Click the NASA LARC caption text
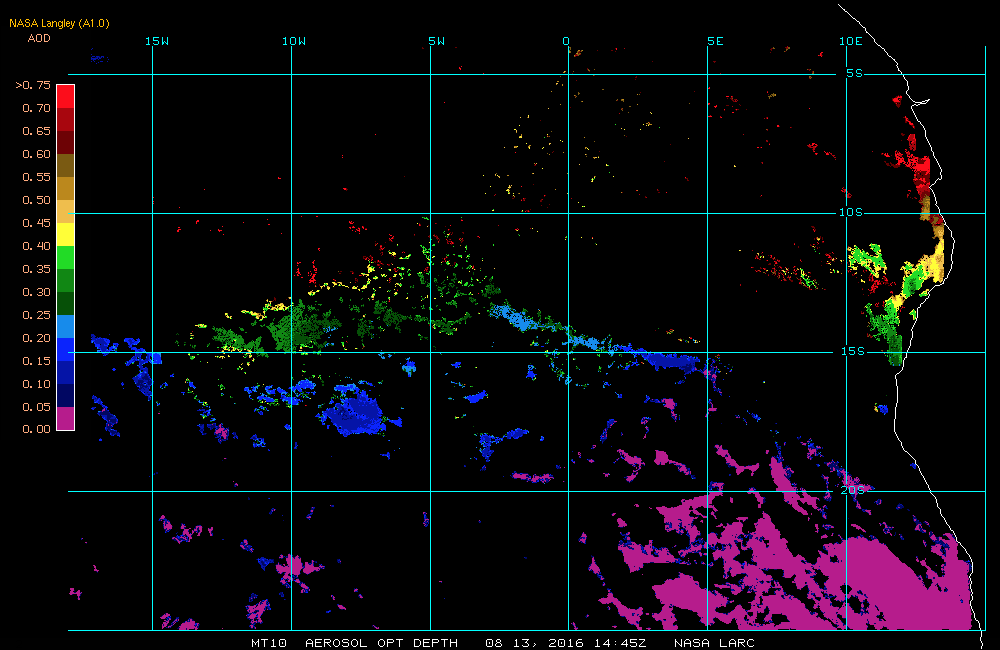The width and height of the screenshot is (1000, 650). pyautogui.click(x=714, y=643)
